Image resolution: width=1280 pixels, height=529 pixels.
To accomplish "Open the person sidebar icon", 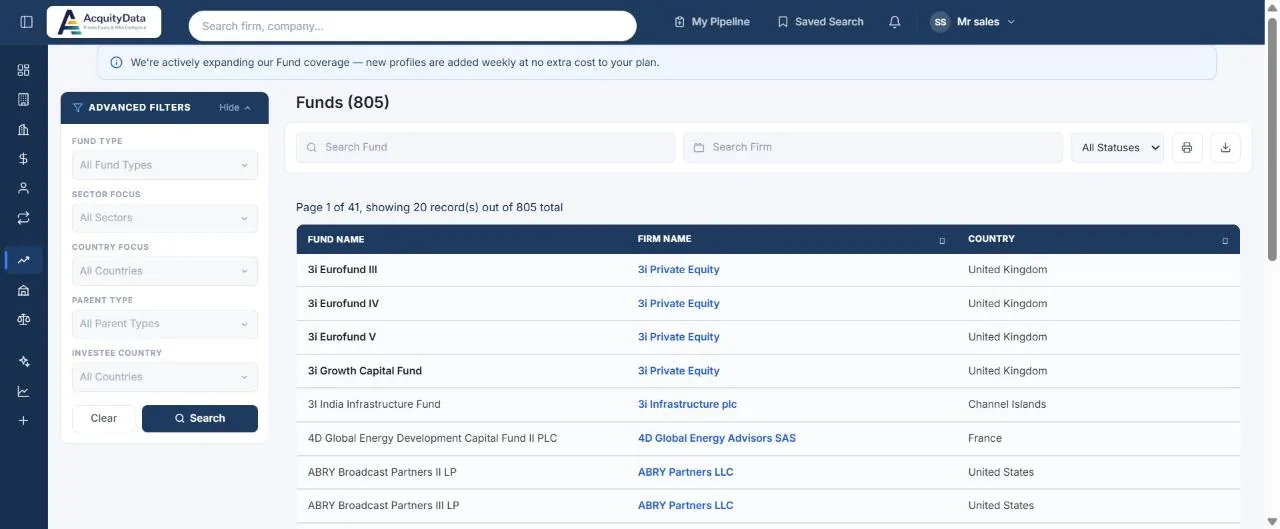I will pyautogui.click(x=24, y=188).
